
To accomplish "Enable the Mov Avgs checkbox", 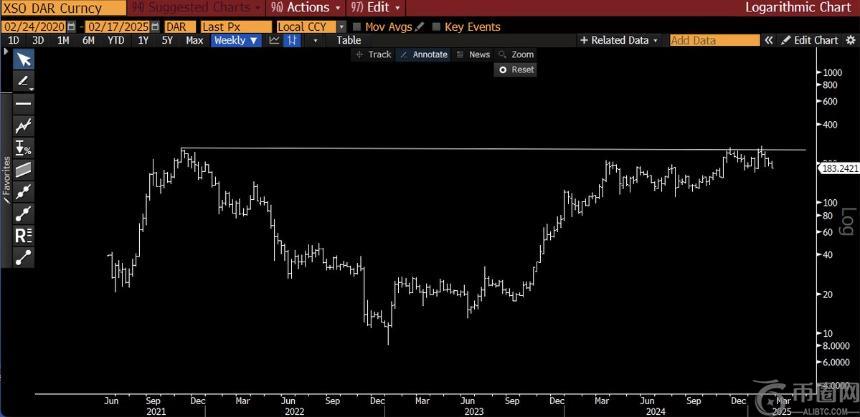I will pos(358,26).
